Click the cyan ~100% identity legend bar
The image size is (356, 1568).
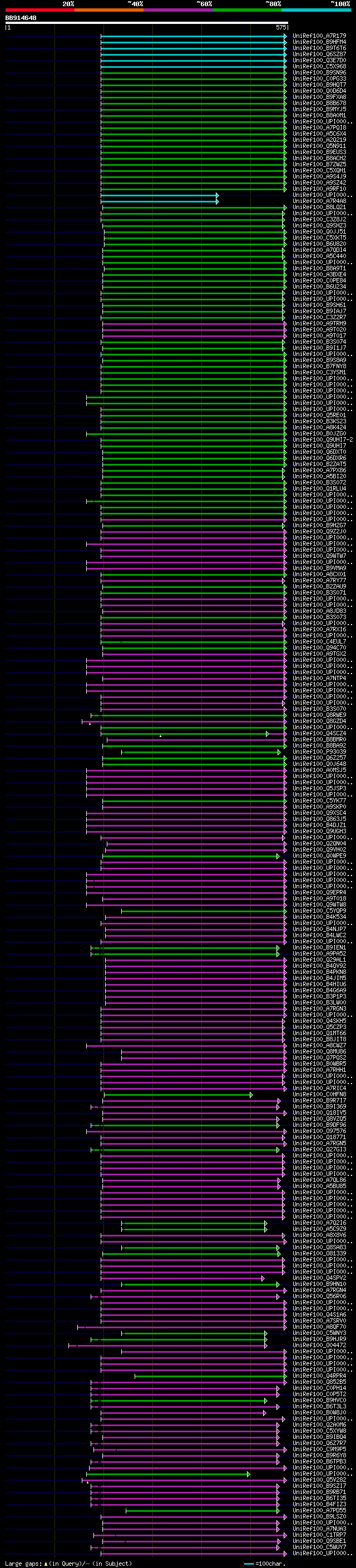point(316,10)
